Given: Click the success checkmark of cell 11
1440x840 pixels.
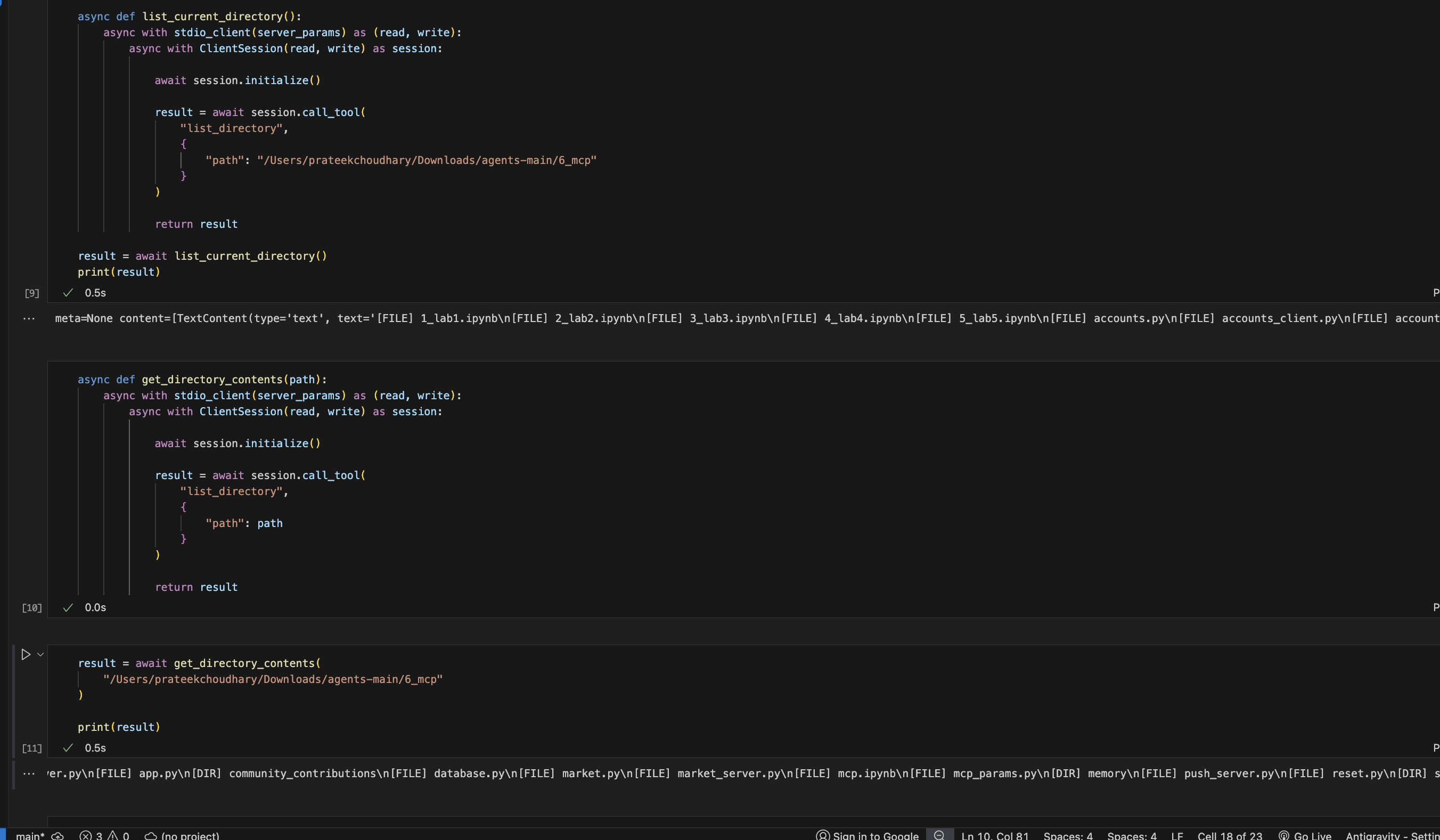Looking at the screenshot, I should pos(68,748).
